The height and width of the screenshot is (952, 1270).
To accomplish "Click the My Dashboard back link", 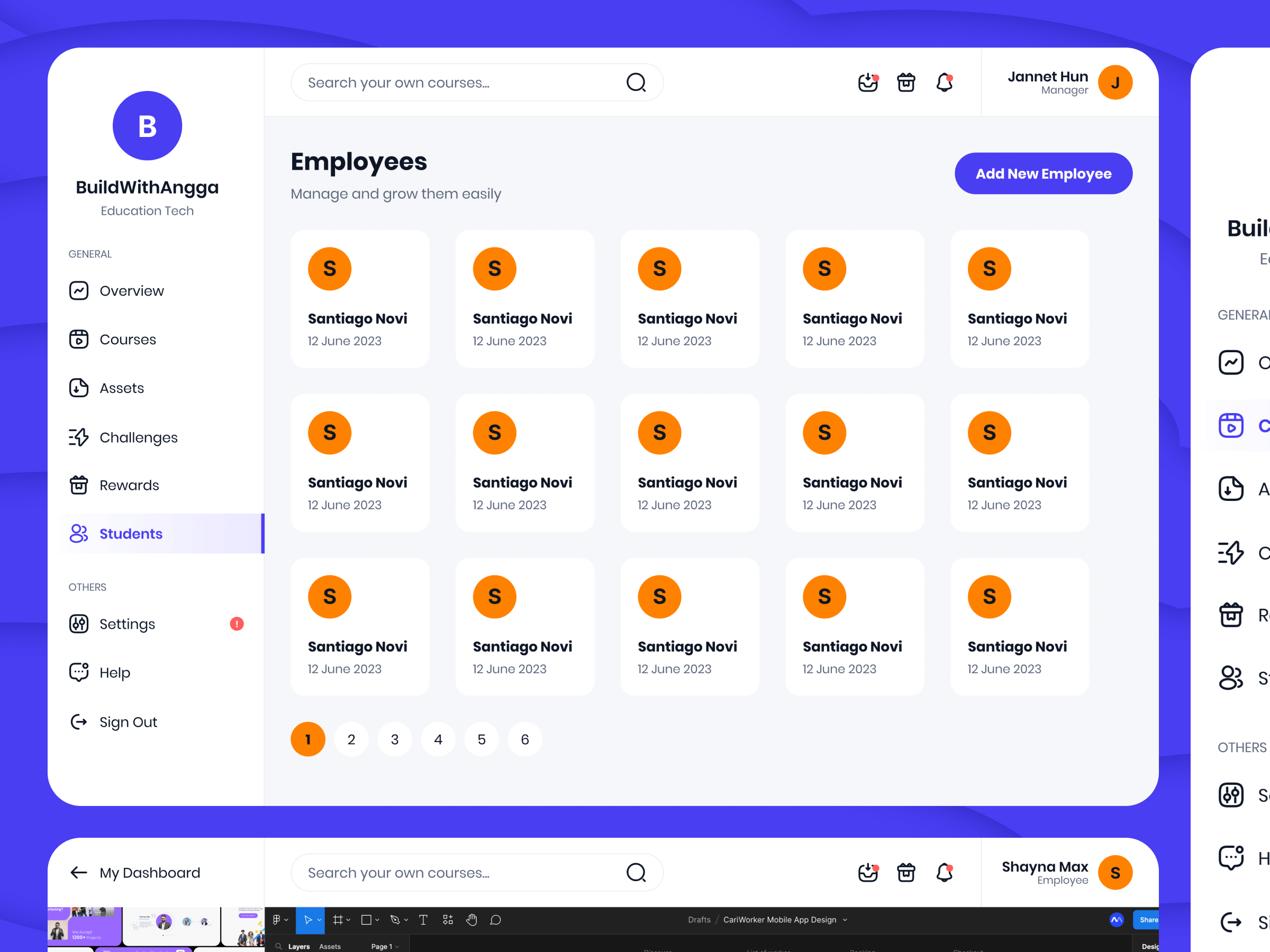I will click(x=135, y=873).
